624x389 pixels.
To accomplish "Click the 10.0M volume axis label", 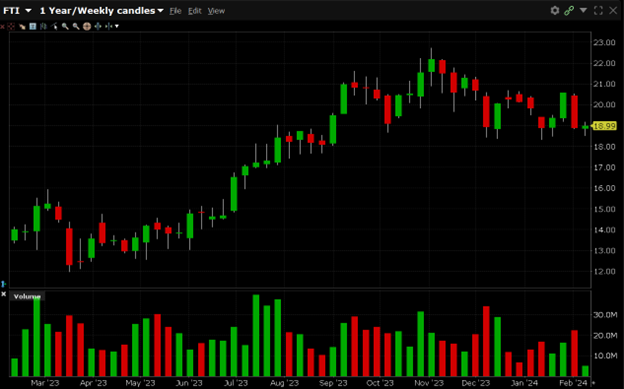I will point(605,356).
